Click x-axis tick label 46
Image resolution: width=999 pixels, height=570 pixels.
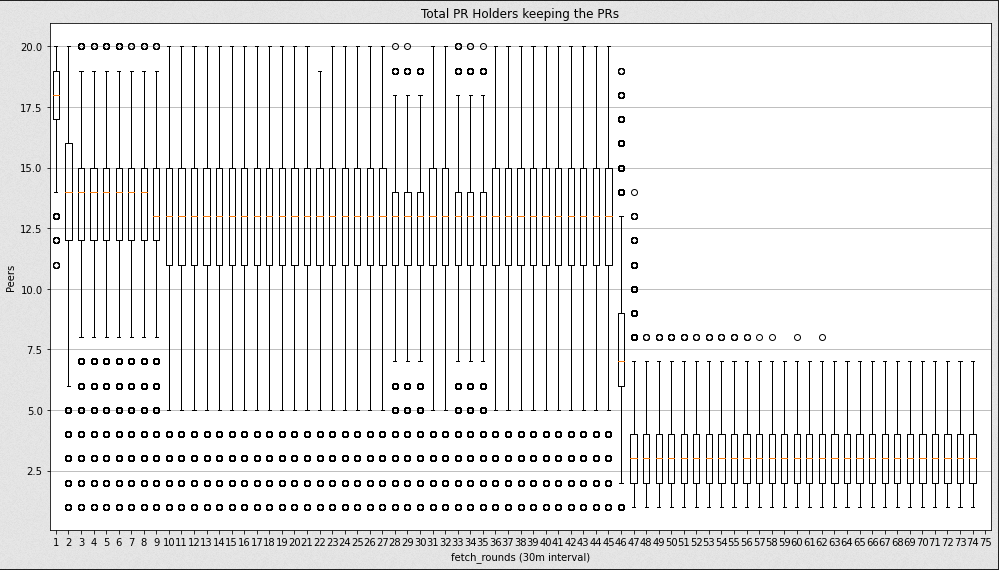tap(621, 542)
